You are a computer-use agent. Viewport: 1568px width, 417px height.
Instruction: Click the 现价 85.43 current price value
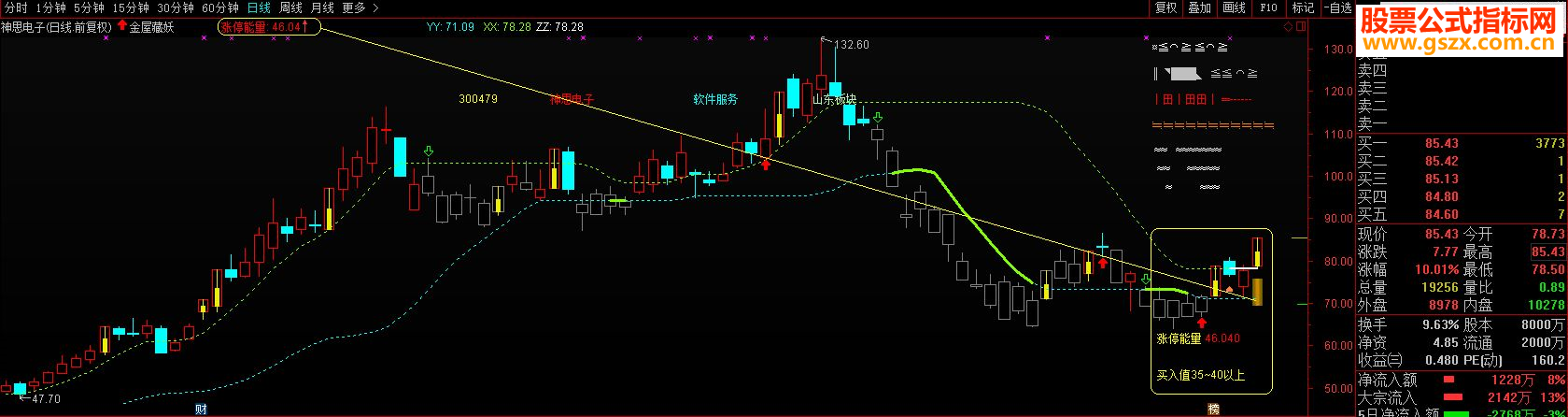click(1442, 234)
